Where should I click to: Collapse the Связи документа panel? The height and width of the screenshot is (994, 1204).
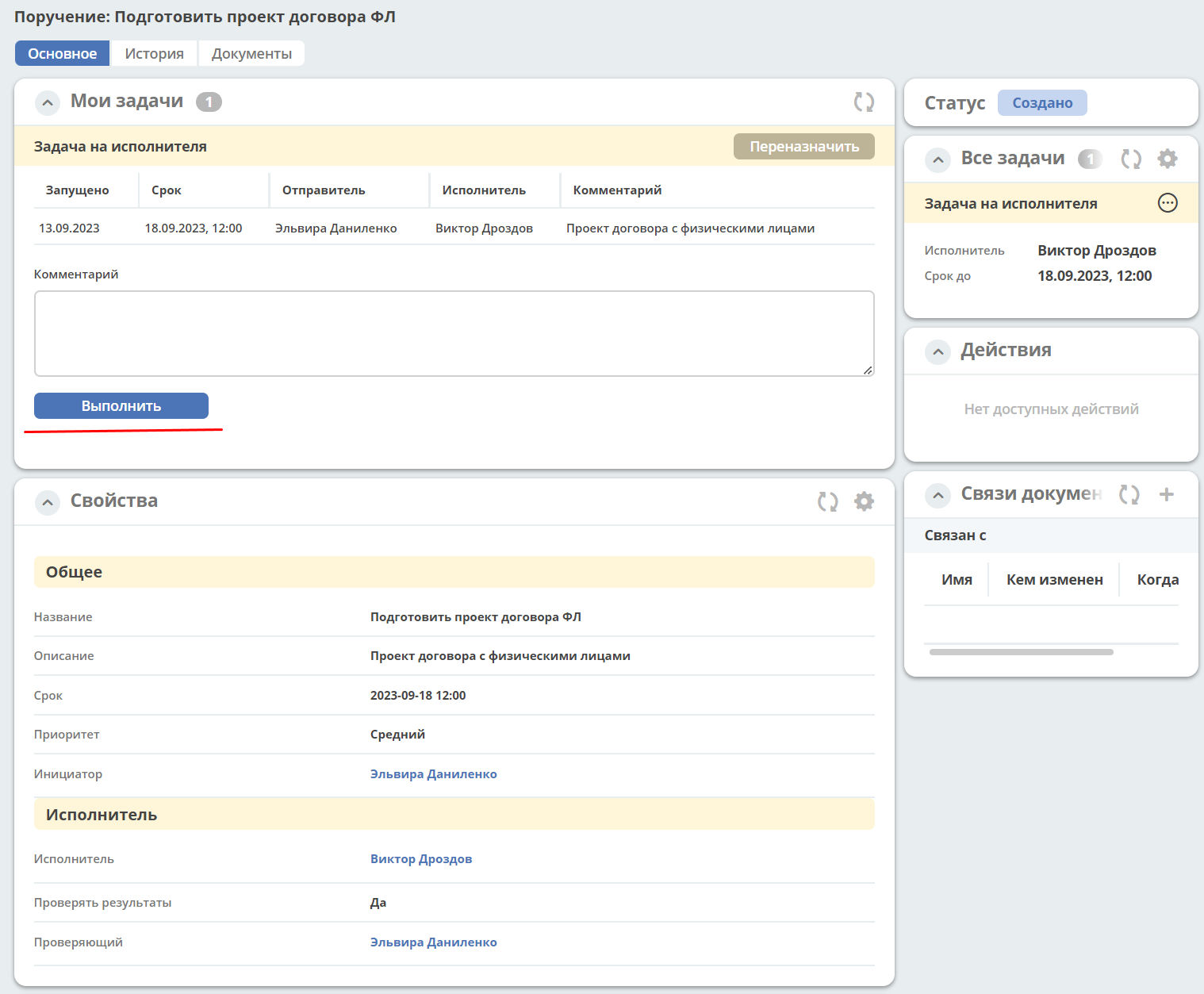pos(938,496)
